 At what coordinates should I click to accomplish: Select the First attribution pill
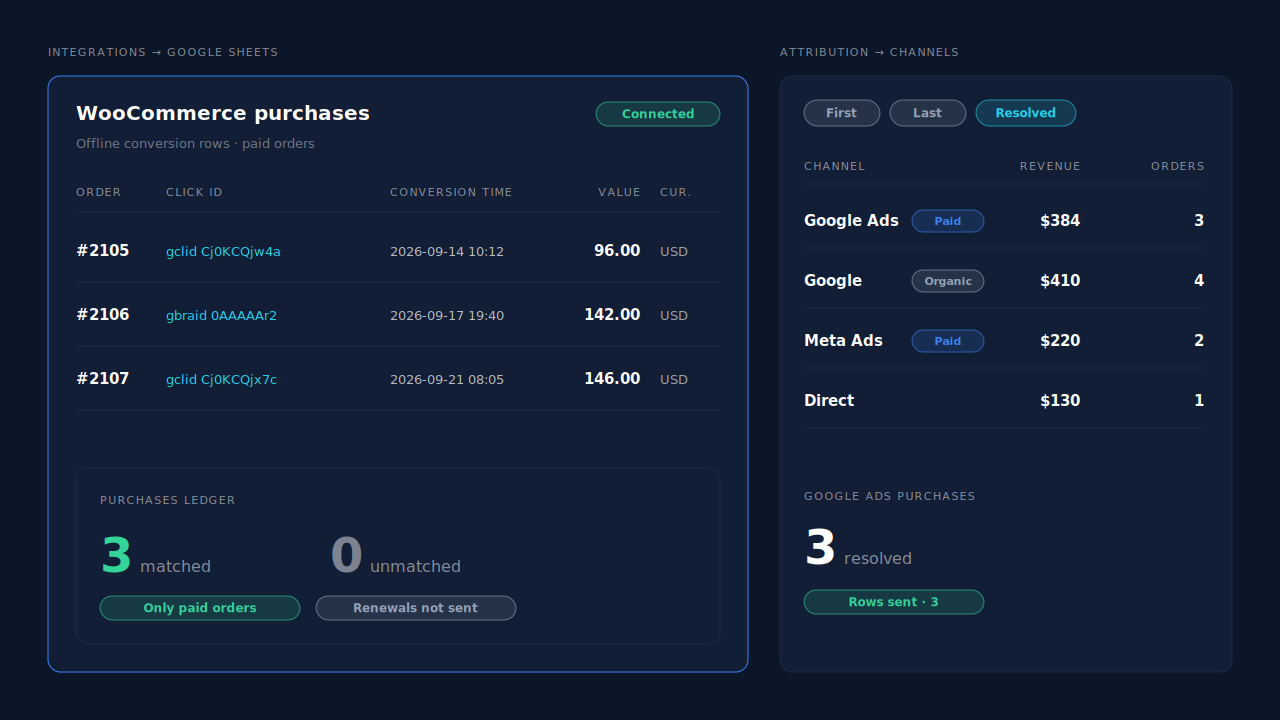click(841, 113)
